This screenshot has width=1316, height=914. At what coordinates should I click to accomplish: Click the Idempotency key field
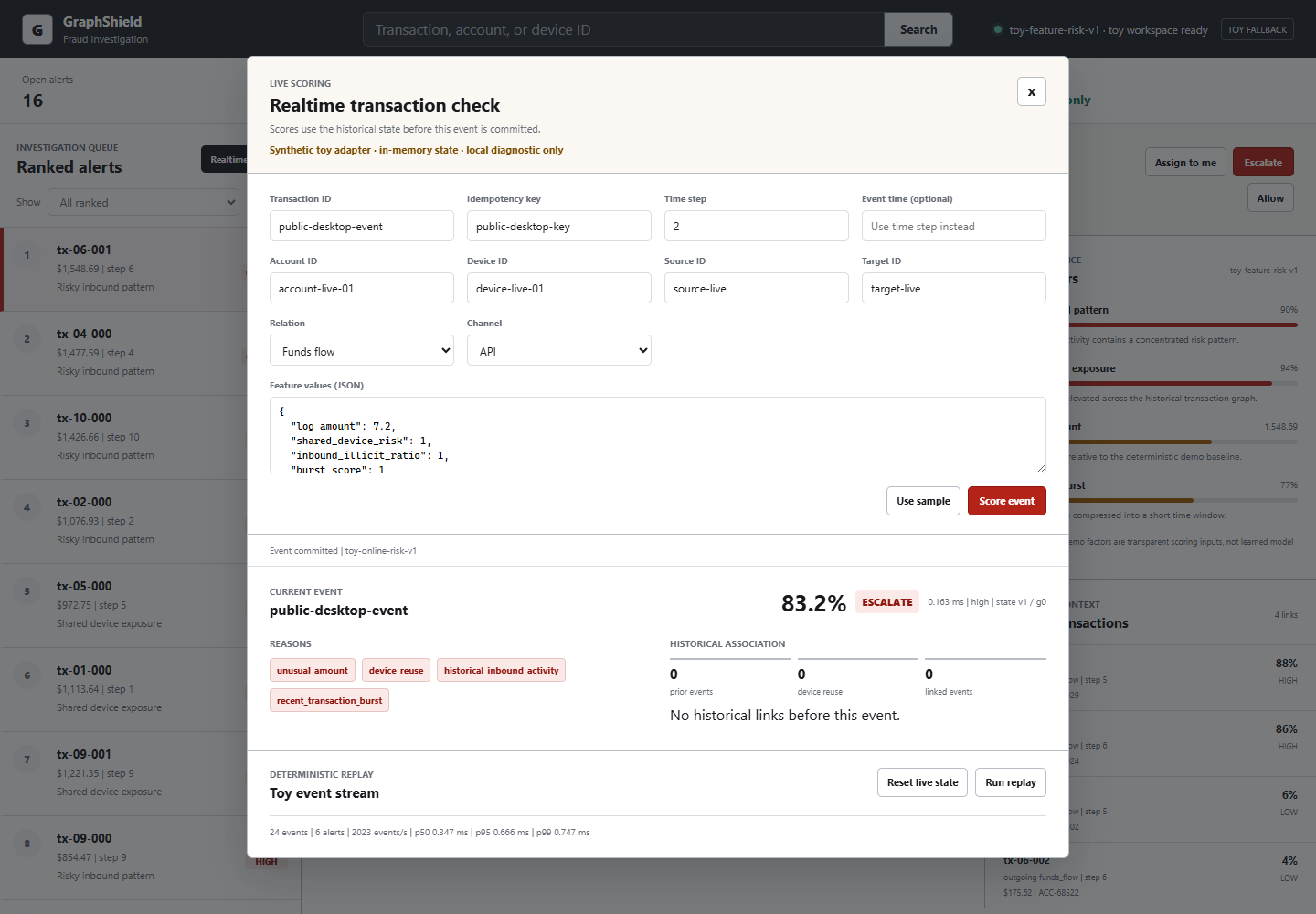[559, 226]
